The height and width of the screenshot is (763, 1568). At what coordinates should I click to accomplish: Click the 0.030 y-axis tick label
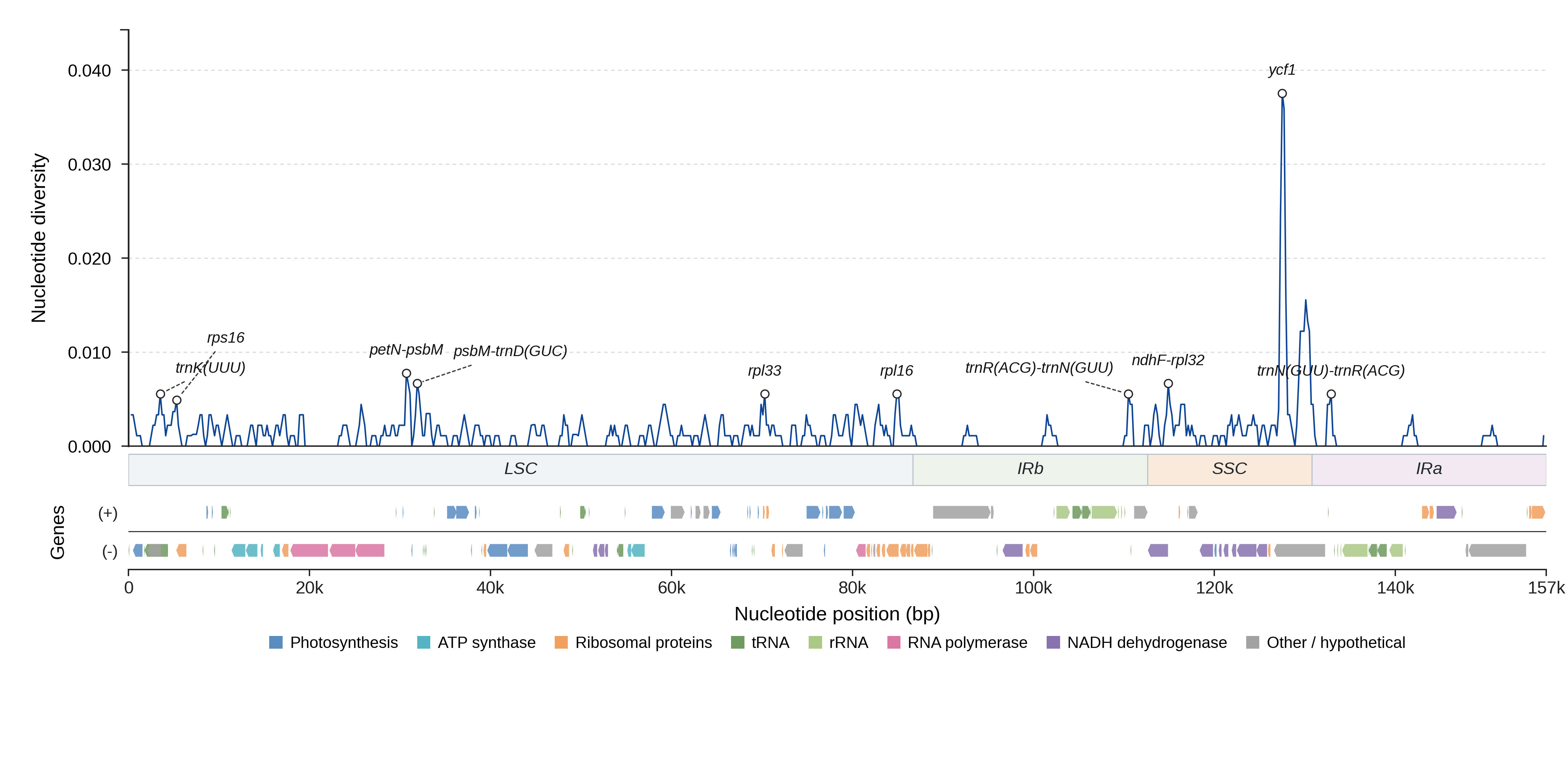[90, 164]
